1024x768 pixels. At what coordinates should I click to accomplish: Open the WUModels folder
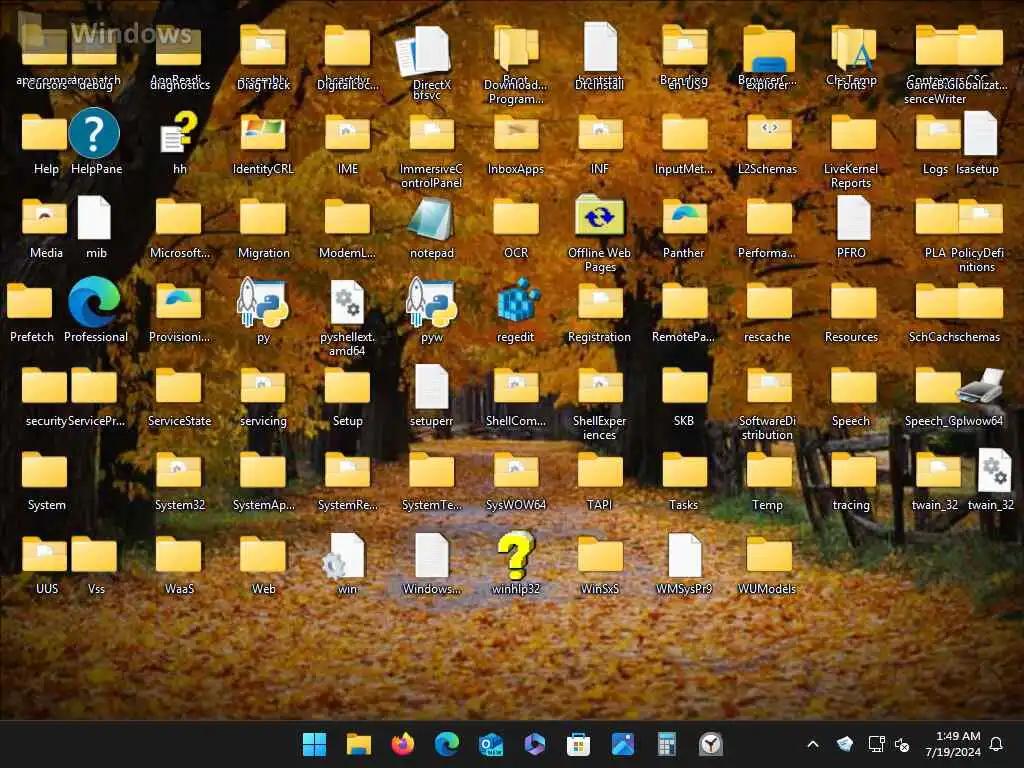769,554
